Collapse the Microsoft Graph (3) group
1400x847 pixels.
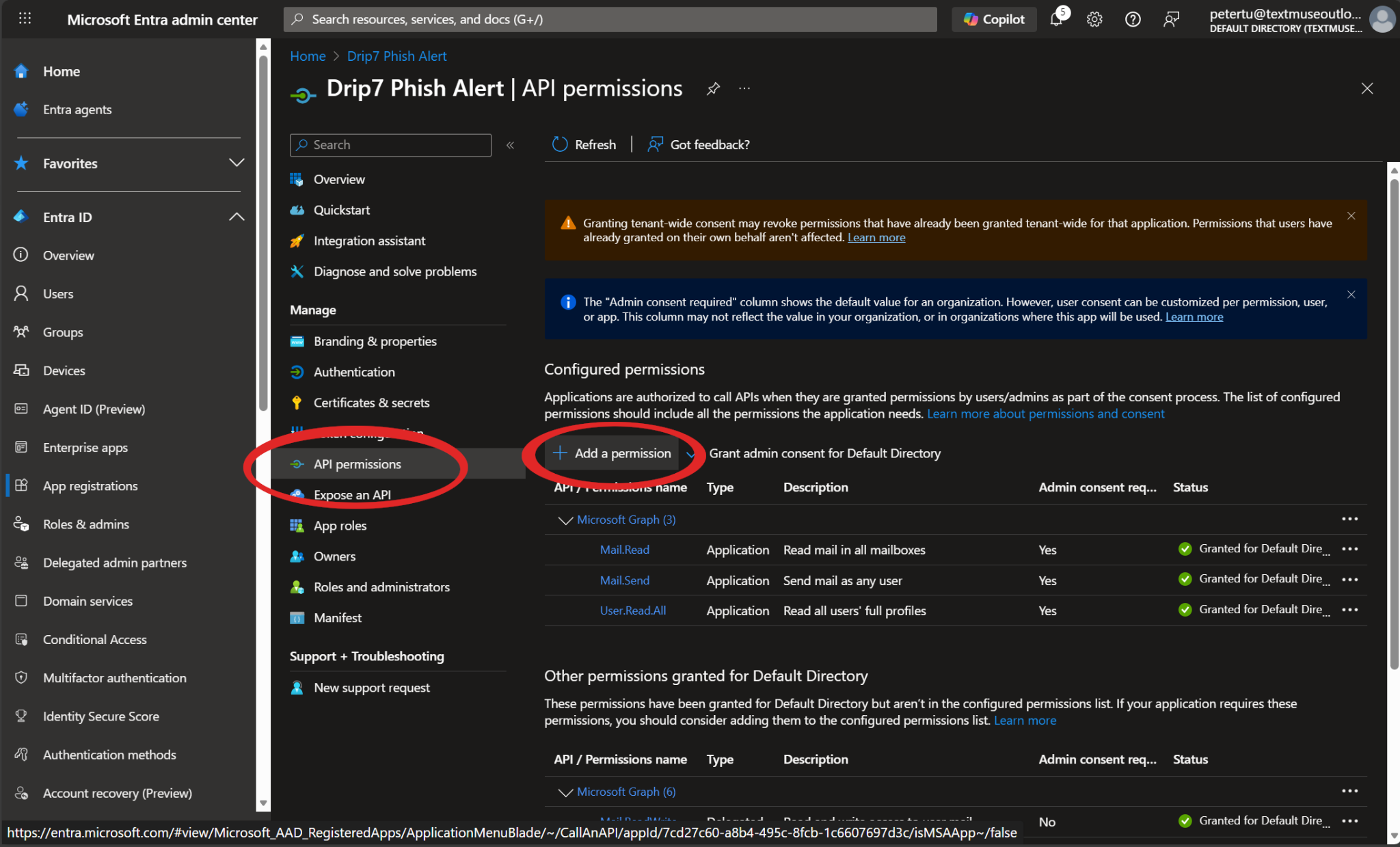coord(565,520)
